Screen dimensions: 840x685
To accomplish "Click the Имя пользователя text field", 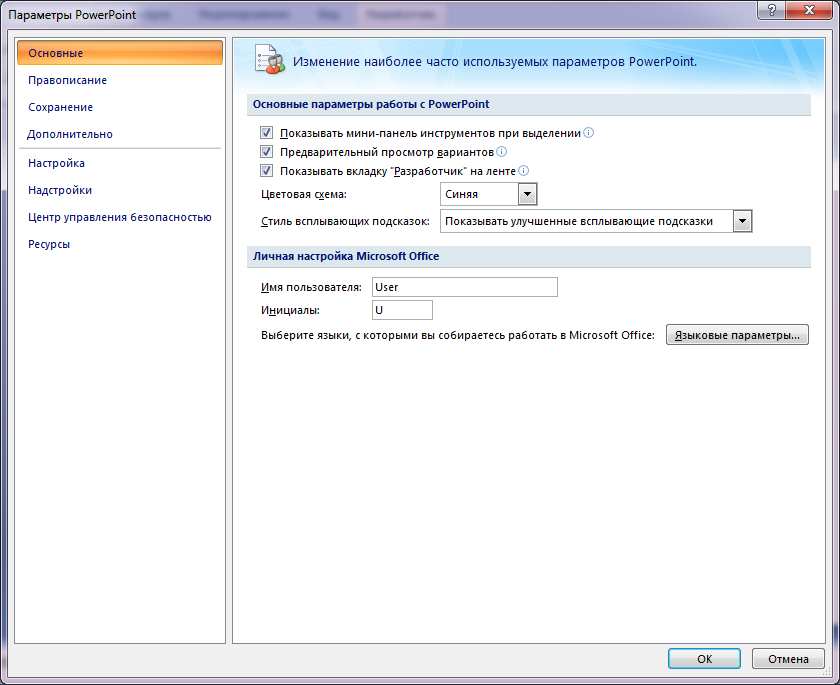I will click(x=465, y=287).
